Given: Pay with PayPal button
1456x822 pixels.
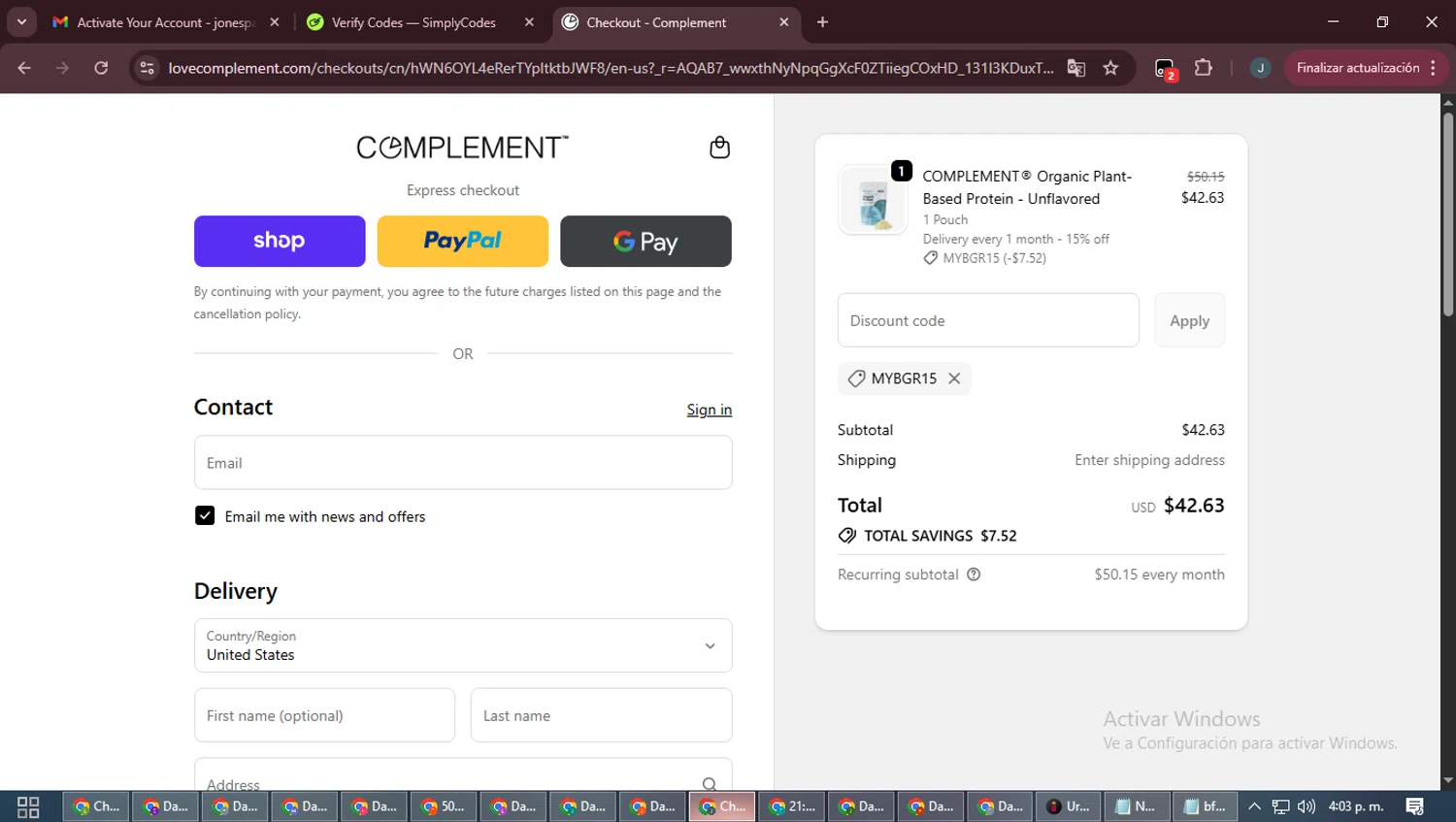Looking at the screenshot, I should point(463,241).
